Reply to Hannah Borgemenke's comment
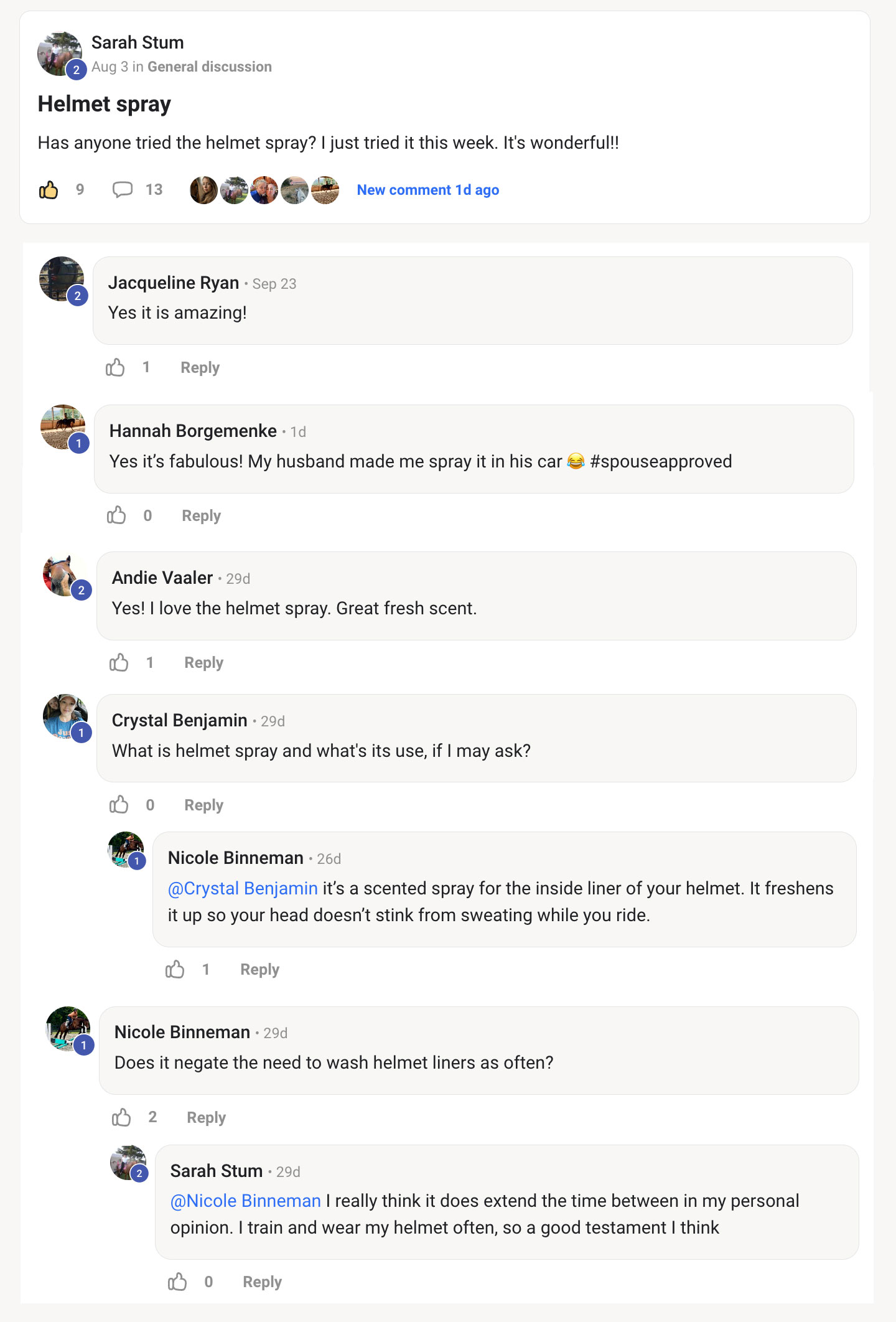This screenshot has width=896, height=1322. pyautogui.click(x=201, y=516)
